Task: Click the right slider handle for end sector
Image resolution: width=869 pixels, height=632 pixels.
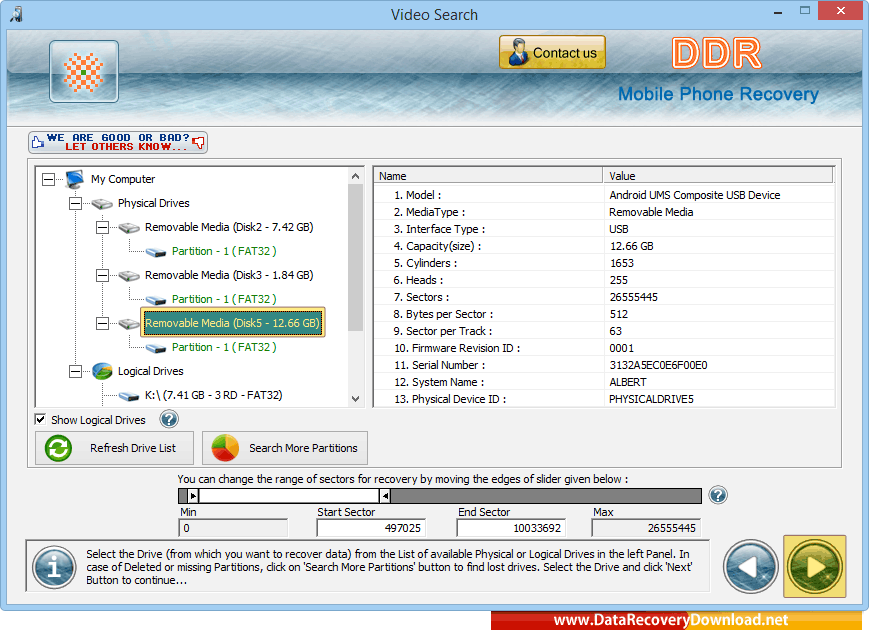Action: pyautogui.click(x=385, y=496)
